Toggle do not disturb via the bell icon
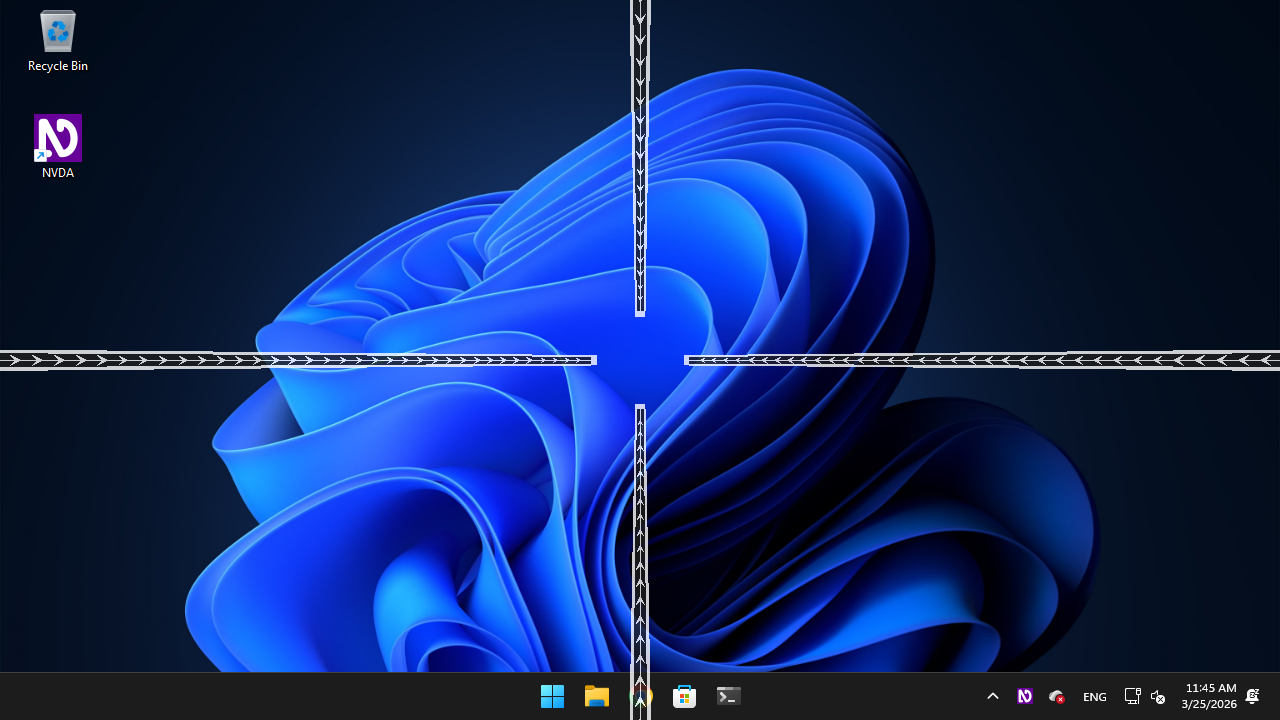This screenshot has height=720, width=1280. pyautogui.click(x=1252, y=696)
